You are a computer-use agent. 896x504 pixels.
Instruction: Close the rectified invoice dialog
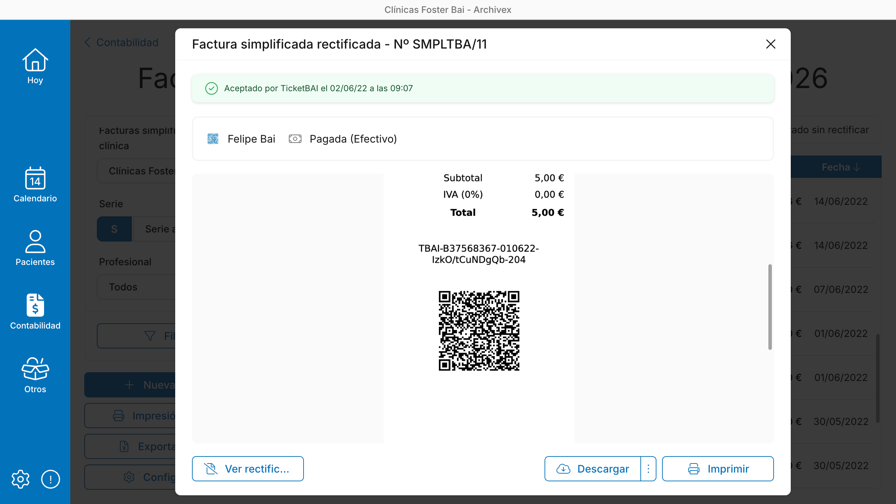[770, 44]
